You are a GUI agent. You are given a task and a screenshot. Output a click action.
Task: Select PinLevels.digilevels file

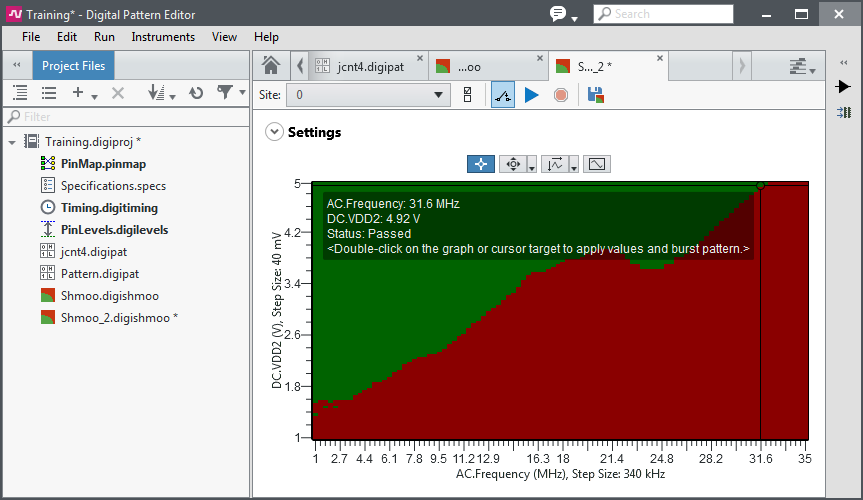pos(114,230)
